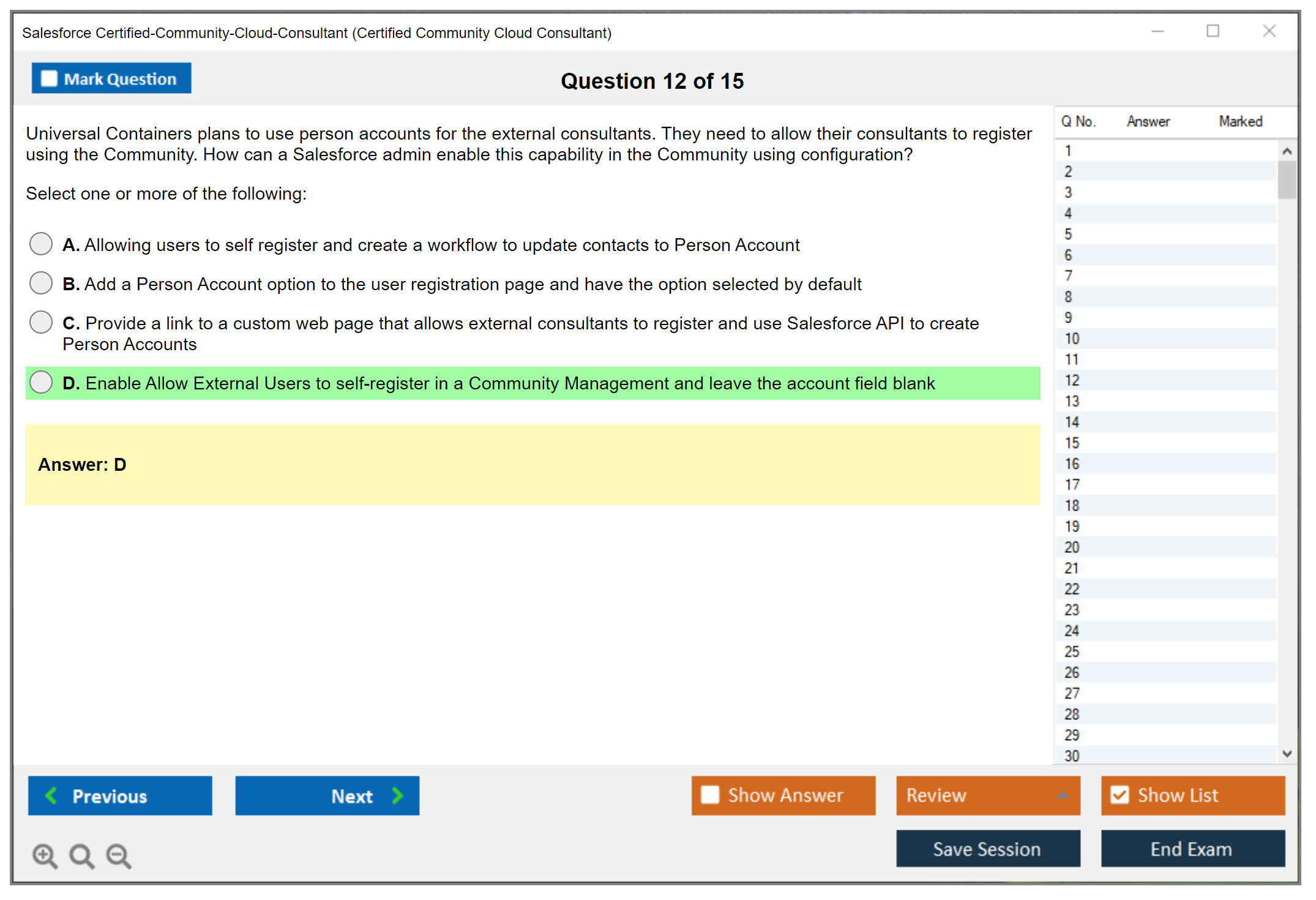Click the green right arrow on Next

[x=397, y=795]
